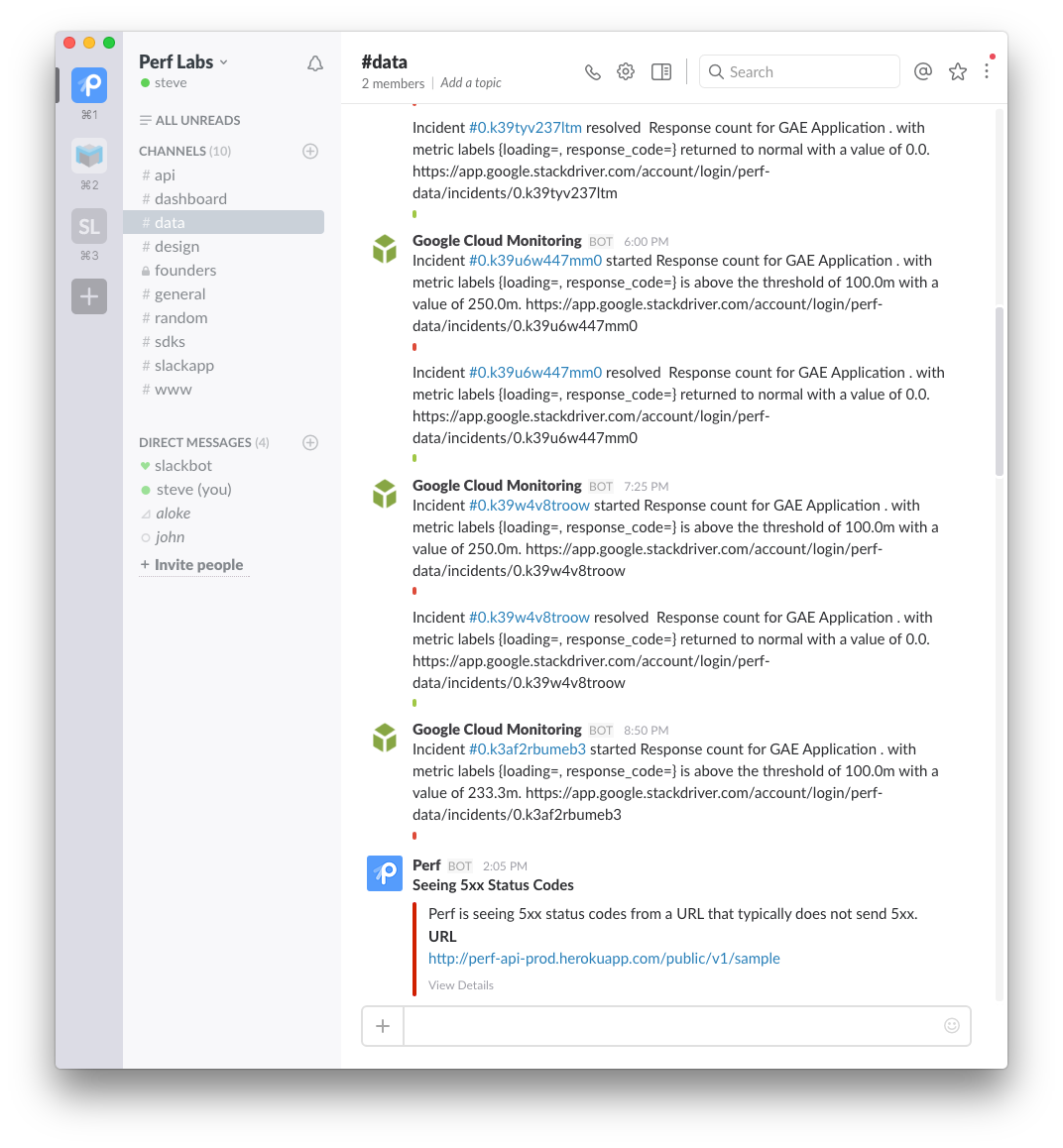Open All Unreads view

pyautogui.click(x=190, y=120)
